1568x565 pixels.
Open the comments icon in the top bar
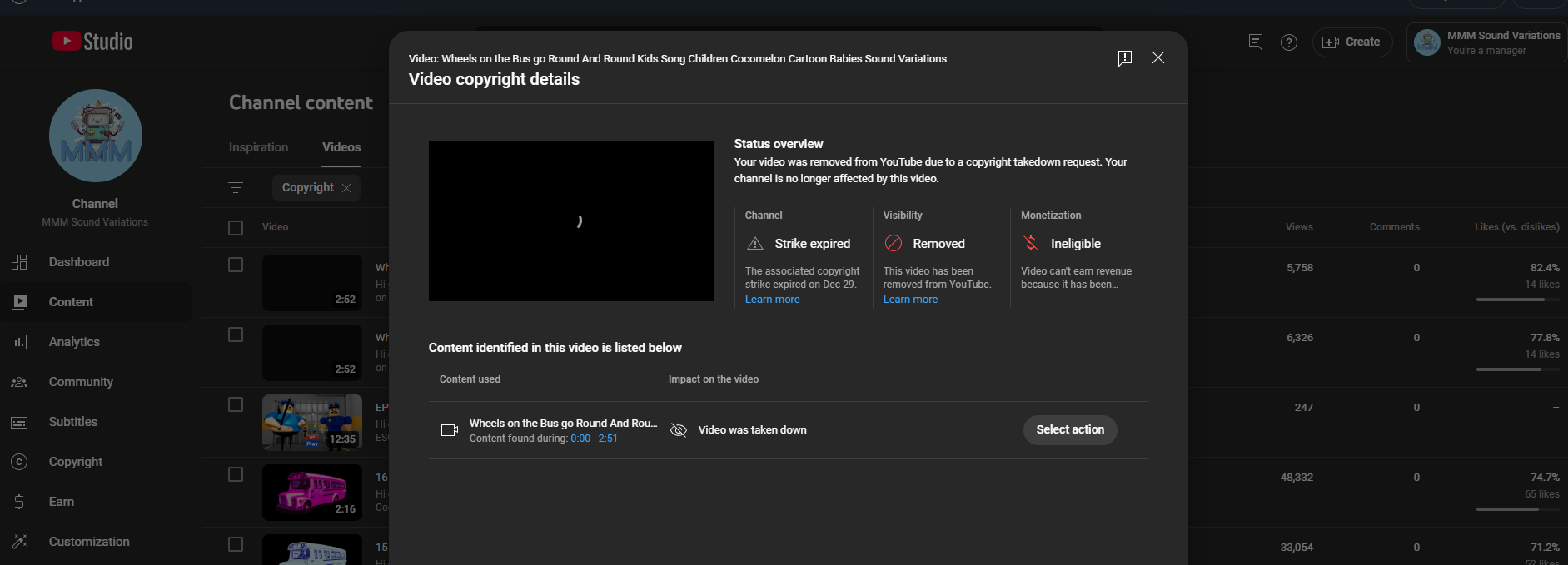(1256, 42)
